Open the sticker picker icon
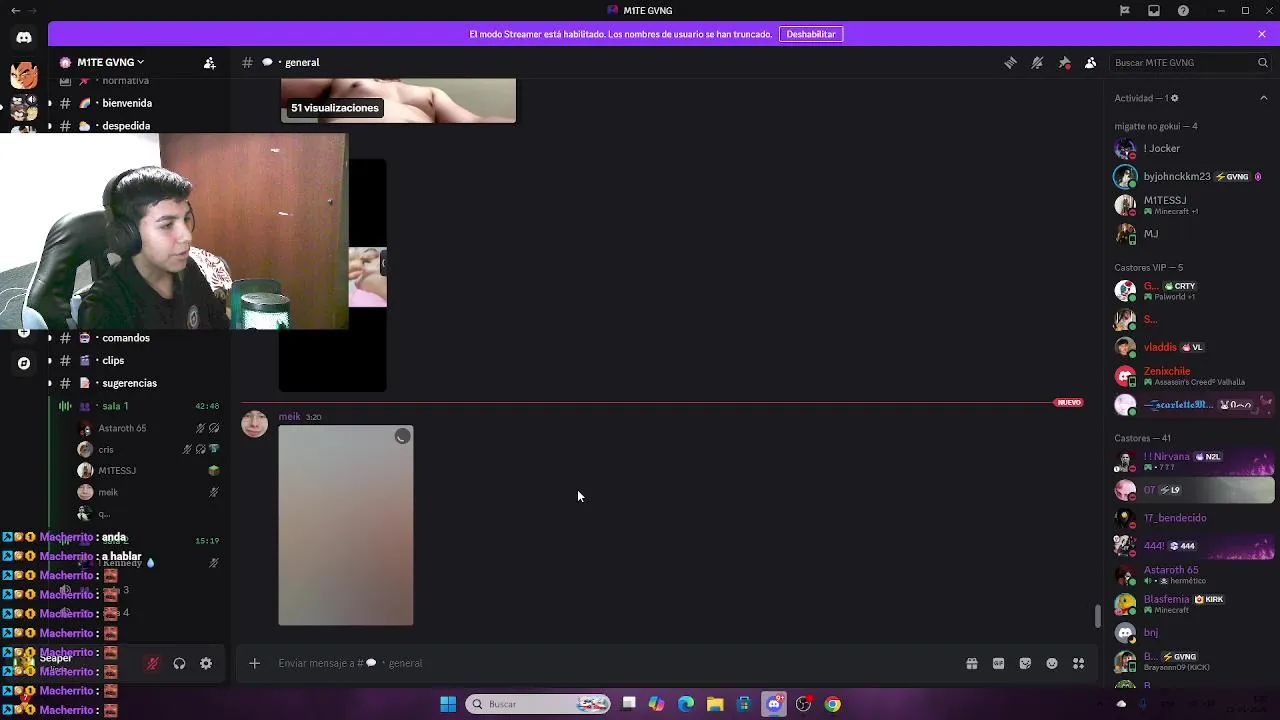The height and width of the screenshot is (720, 1280). pos(1025,663)
